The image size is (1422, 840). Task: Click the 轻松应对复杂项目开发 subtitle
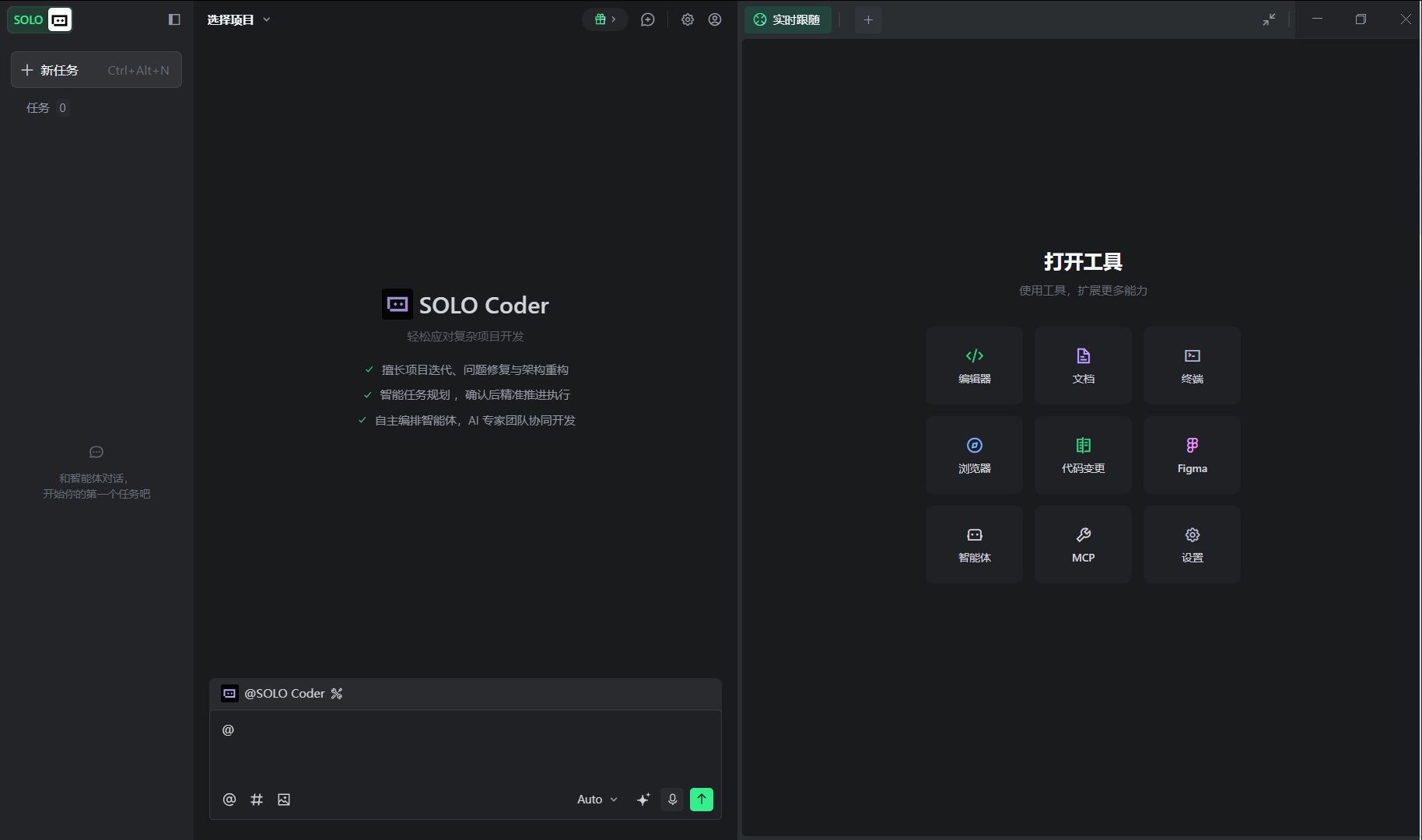[465, 336]
